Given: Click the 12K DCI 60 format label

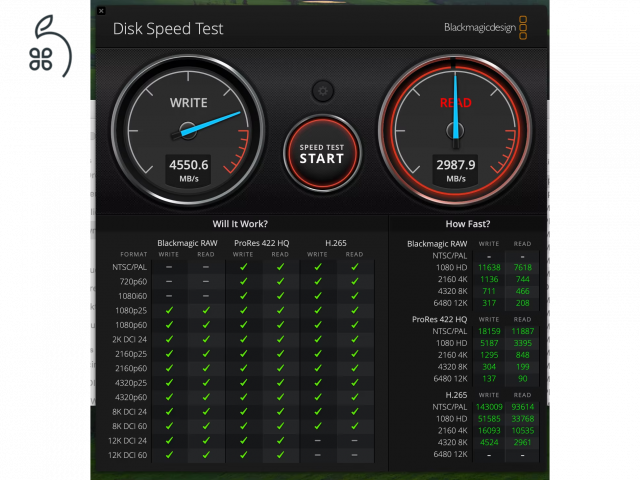Looking at the screenshot, I should pos(128,455).
